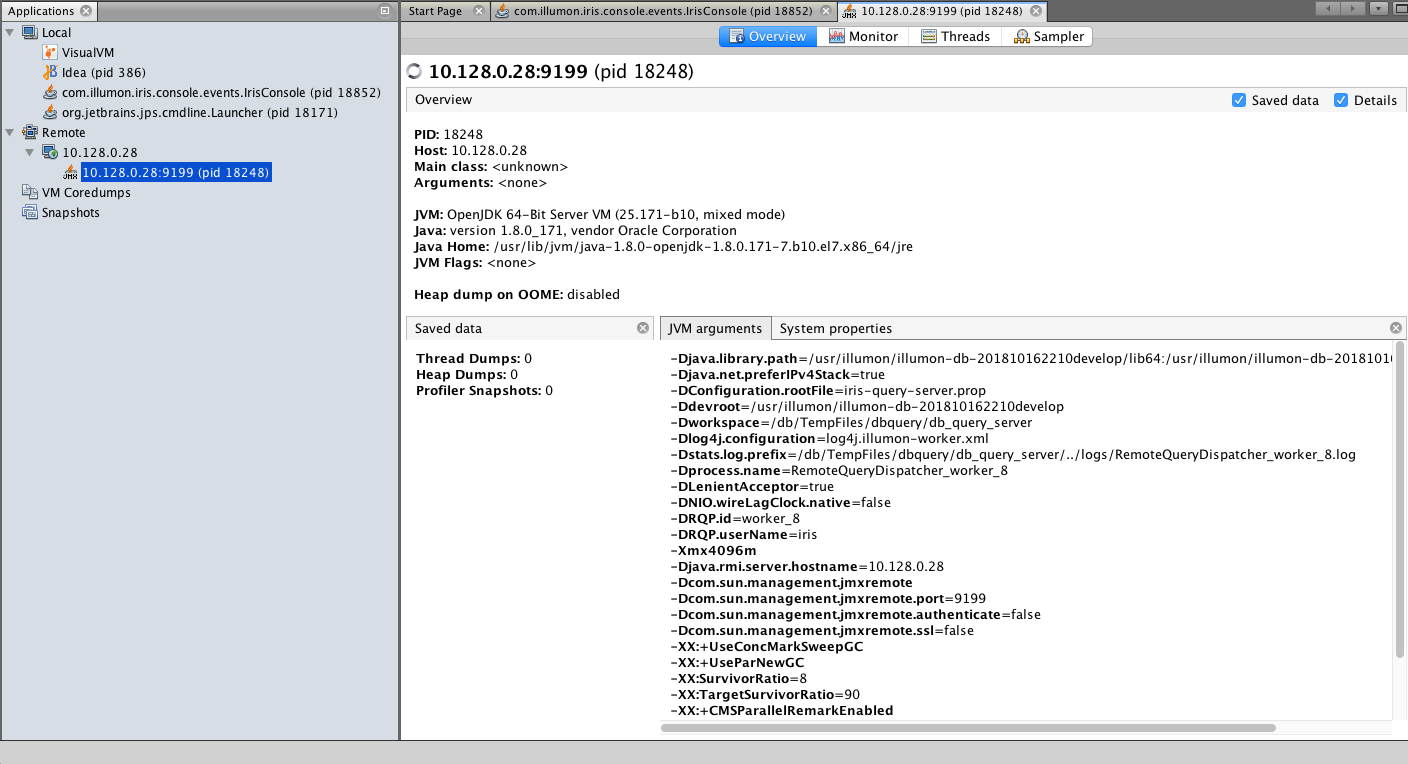
Task: Minimize the Applications panel via corner icon
Action: pos(385,11)
